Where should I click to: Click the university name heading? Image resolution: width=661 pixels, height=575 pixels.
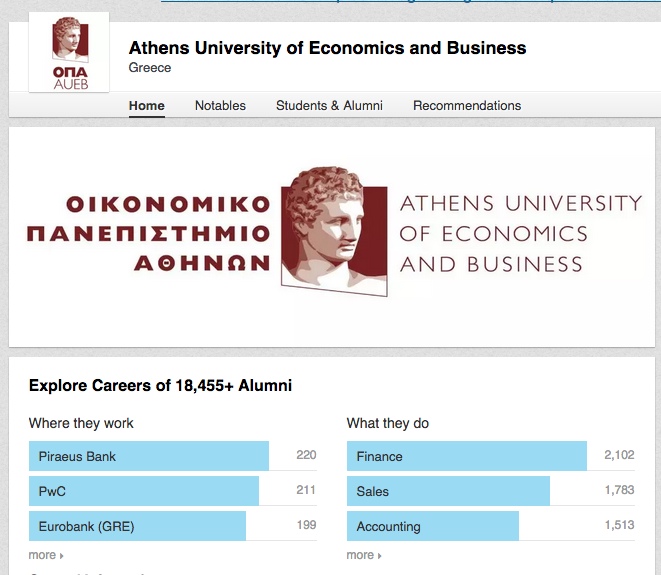(x=327, y=48)
